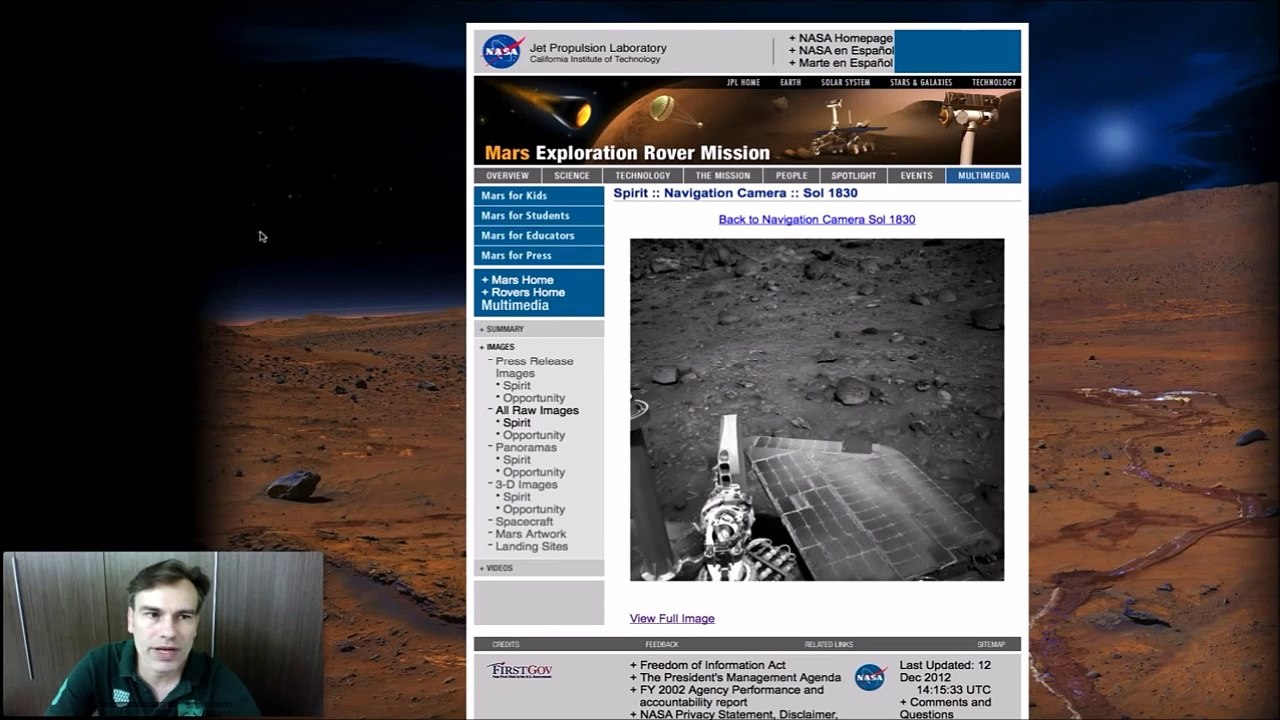Screen dimensions: 1280x720
Task: Expand the VIDEOS section
Action: pos(539,568)
